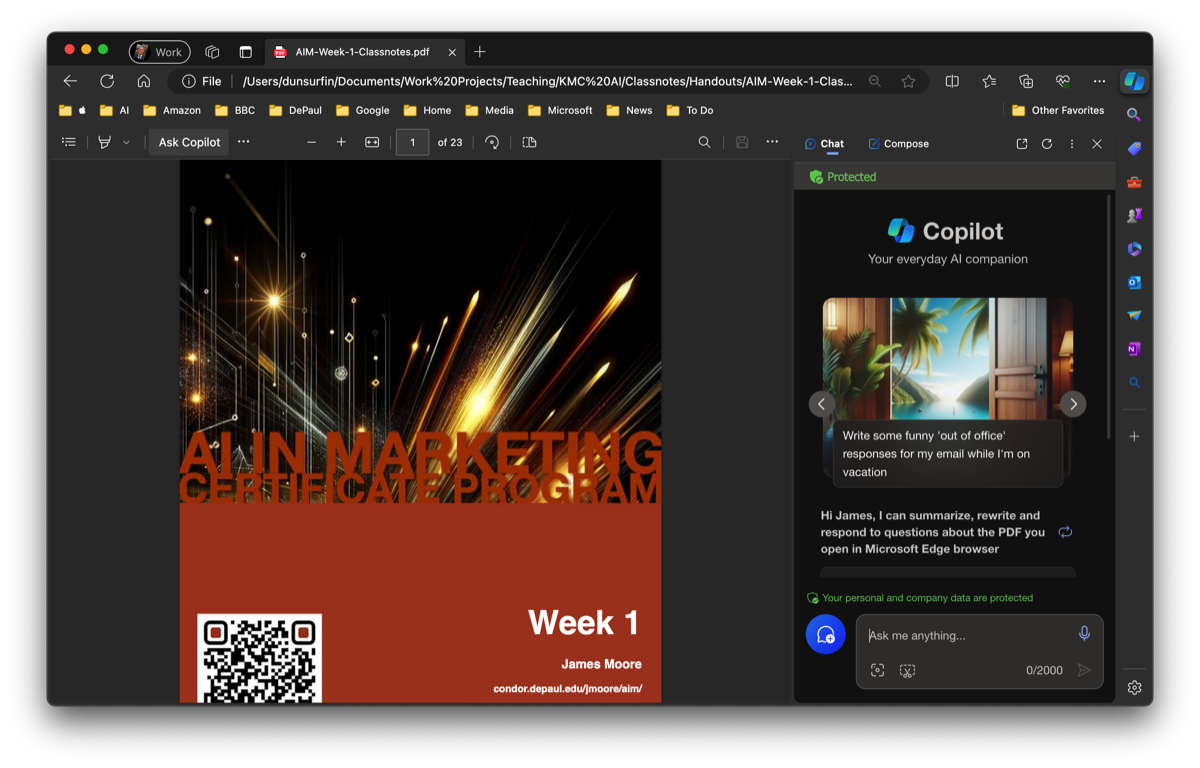Open Copilot chat in a new tab
Screen dimensions: 1200x768
[1022, 144]
